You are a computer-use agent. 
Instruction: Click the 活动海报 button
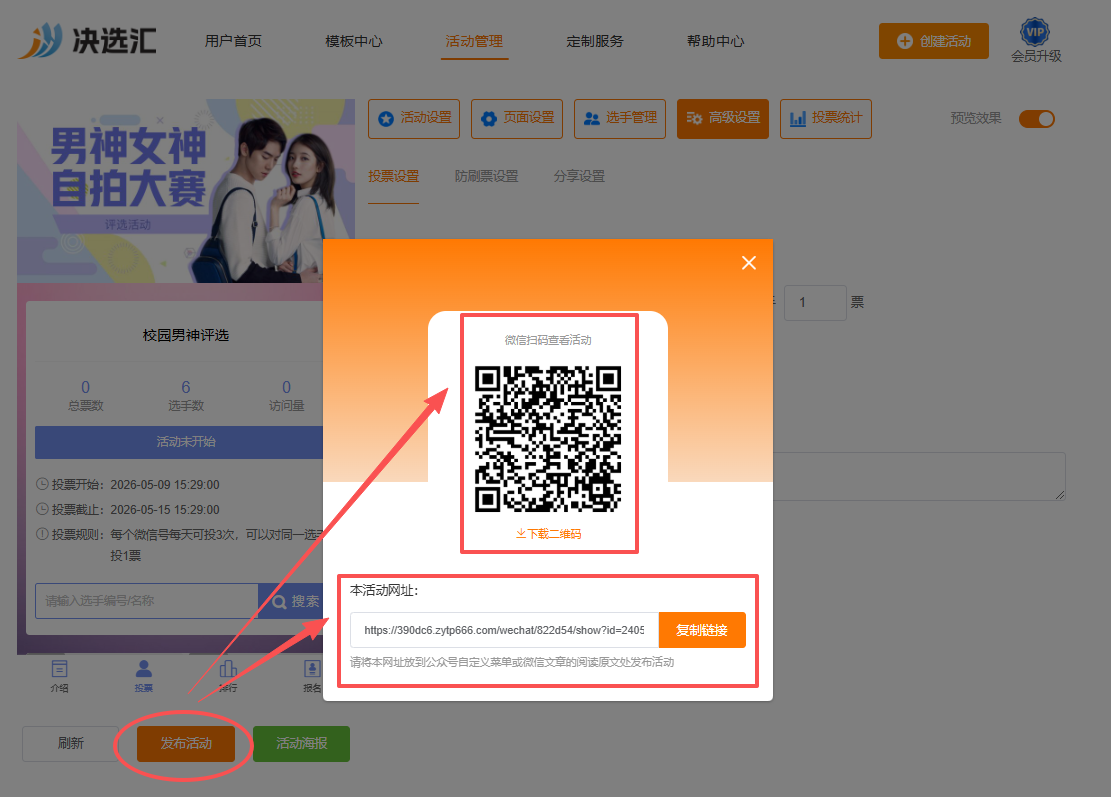tap(301, 743)
